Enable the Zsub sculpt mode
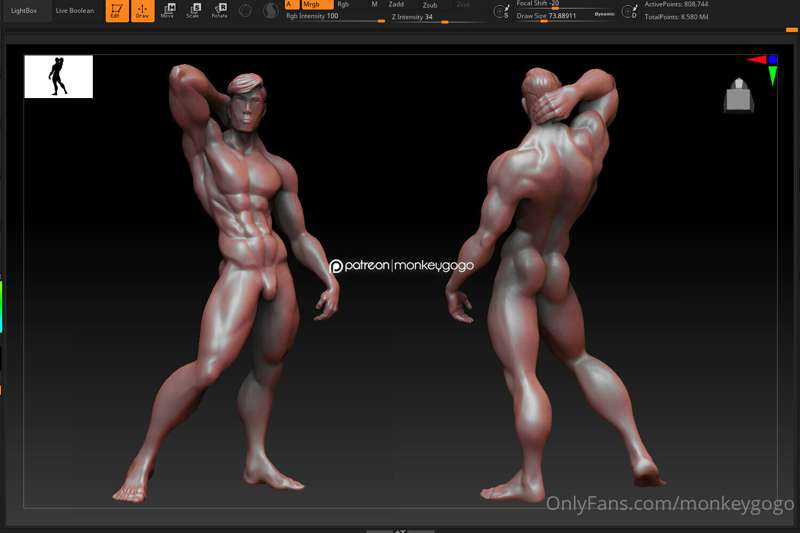This screenshot has width=800, height=533. tap(430, 5)
